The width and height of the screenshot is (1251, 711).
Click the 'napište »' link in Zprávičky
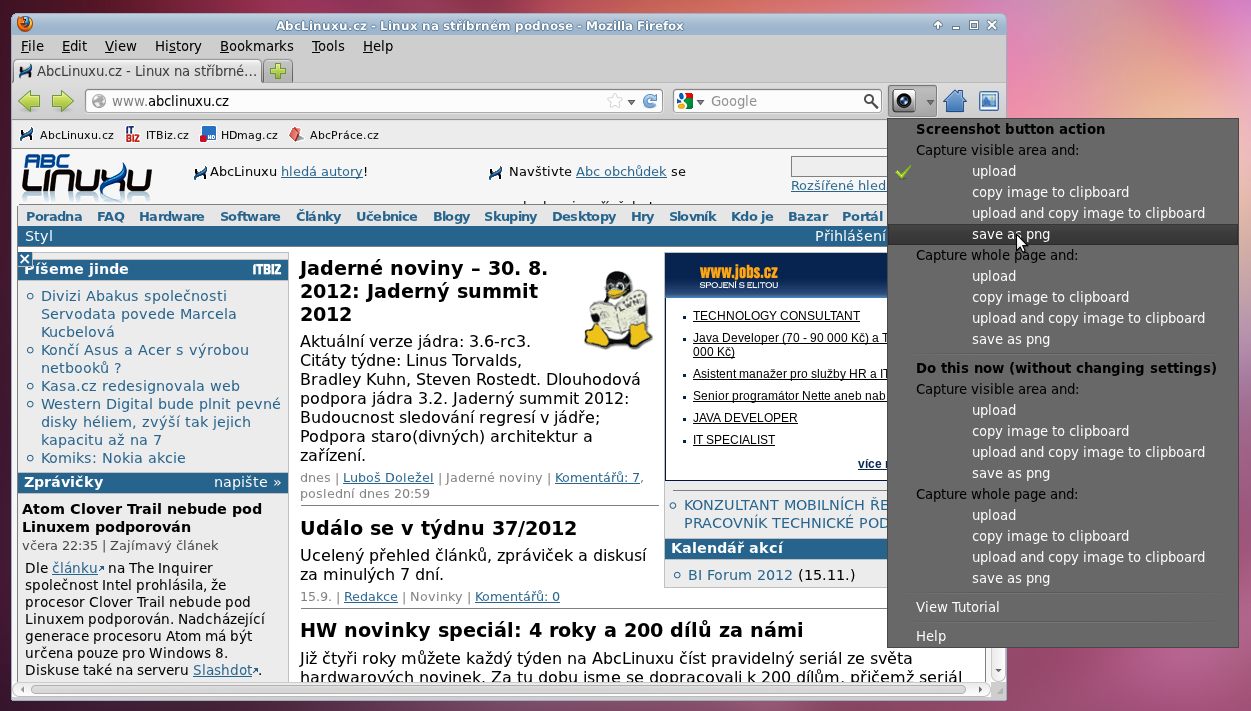point(247,482)
